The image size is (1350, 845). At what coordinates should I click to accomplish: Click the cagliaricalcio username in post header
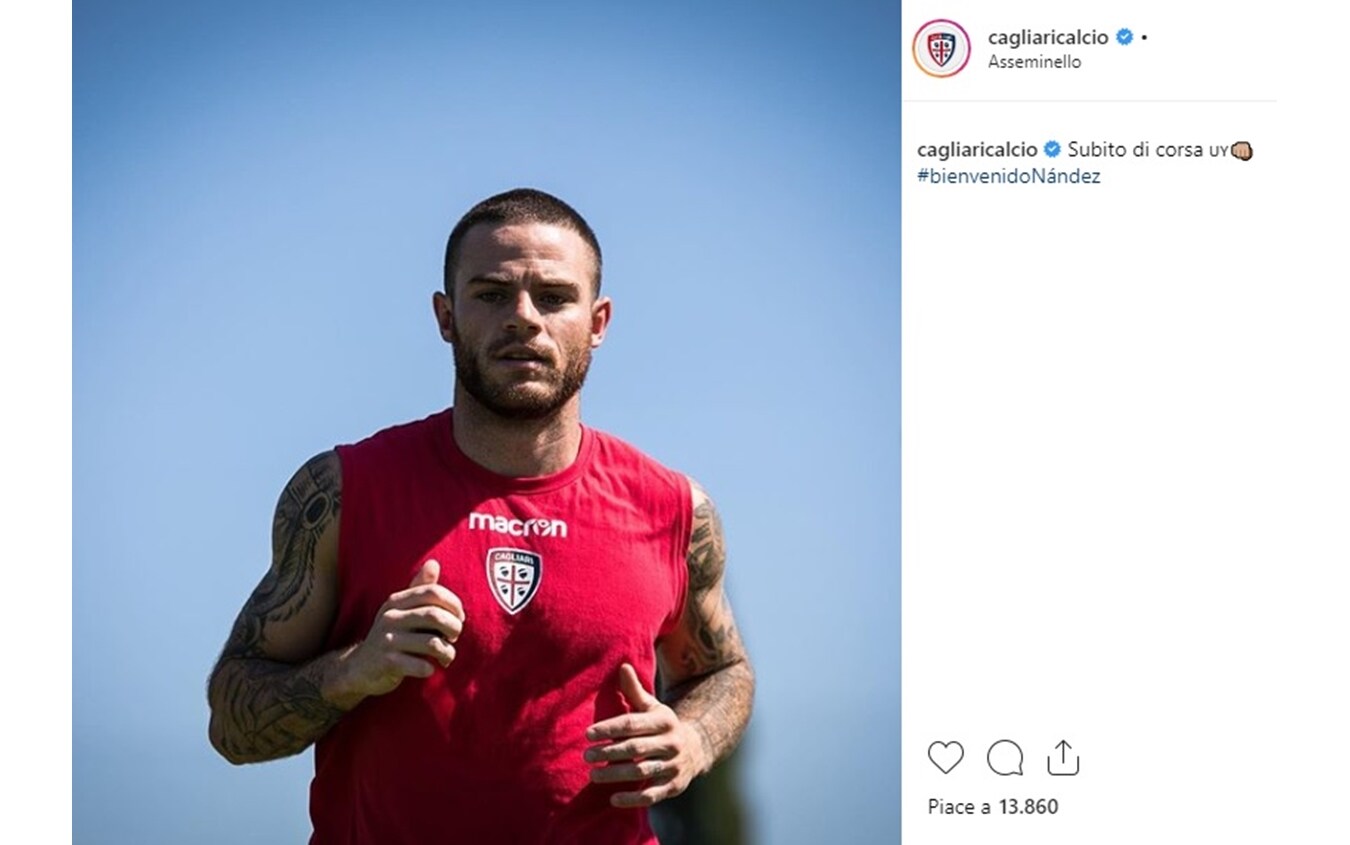[x=1048, y=37]
